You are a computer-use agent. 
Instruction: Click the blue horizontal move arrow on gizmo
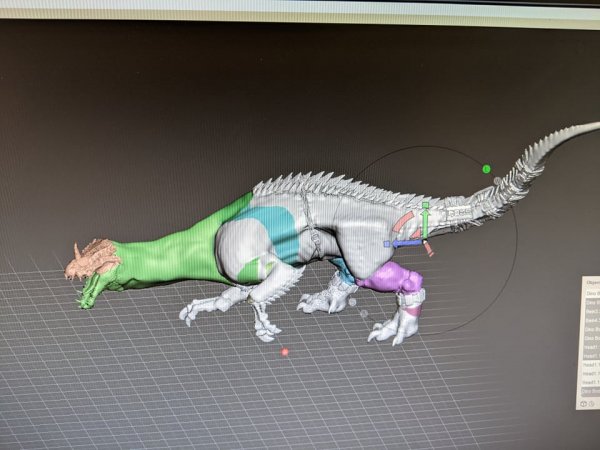(403, 242)
